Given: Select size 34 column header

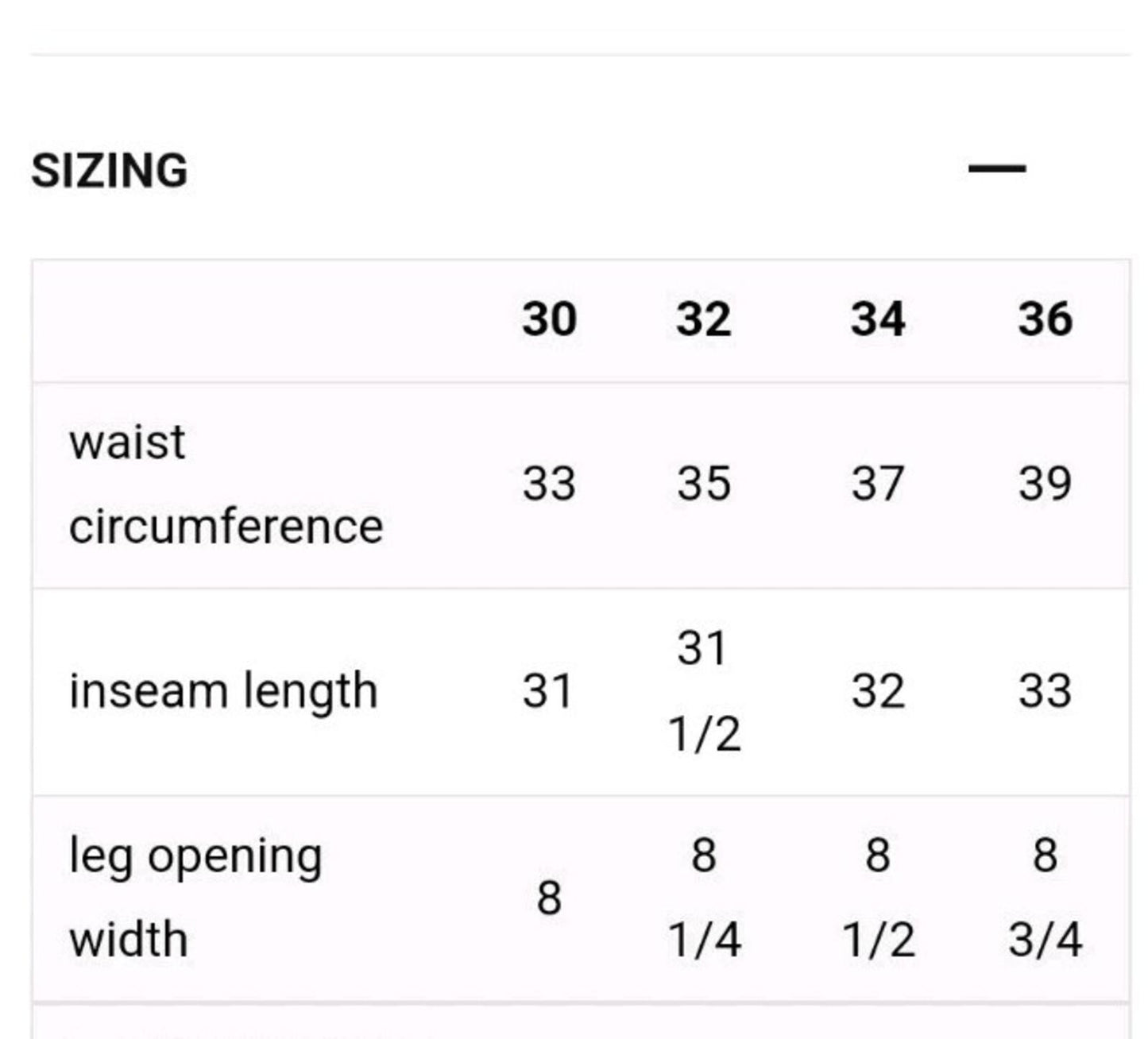Looking at the screenshot, I should 878,319.
